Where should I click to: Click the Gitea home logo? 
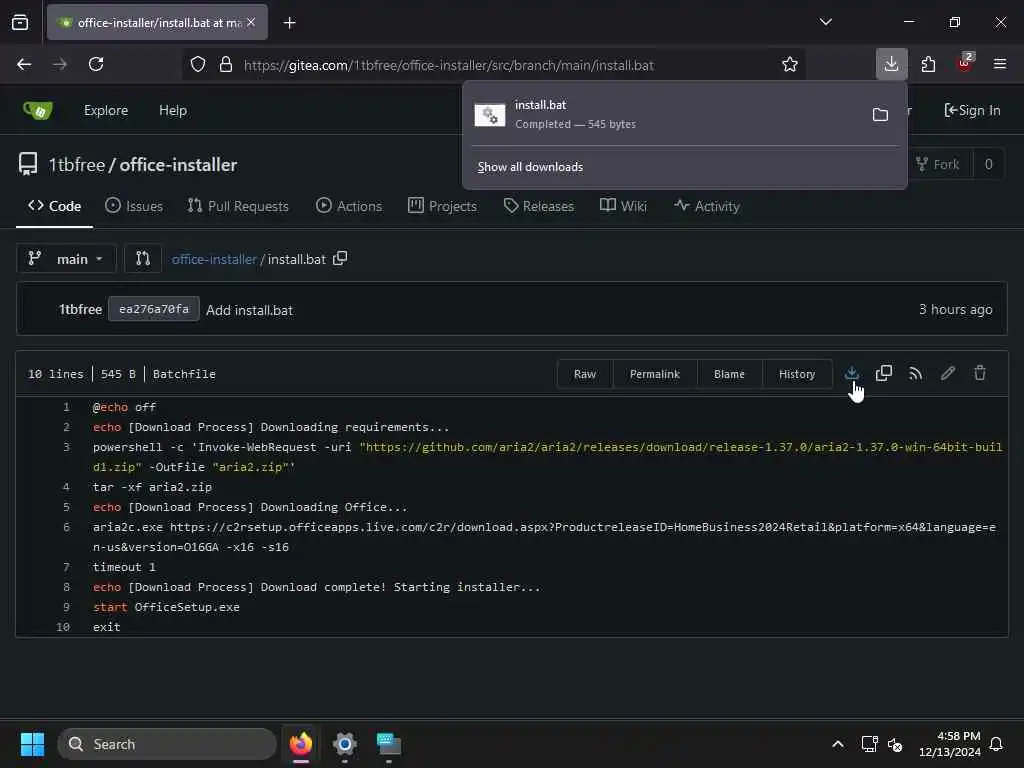[x=38, y=110]
